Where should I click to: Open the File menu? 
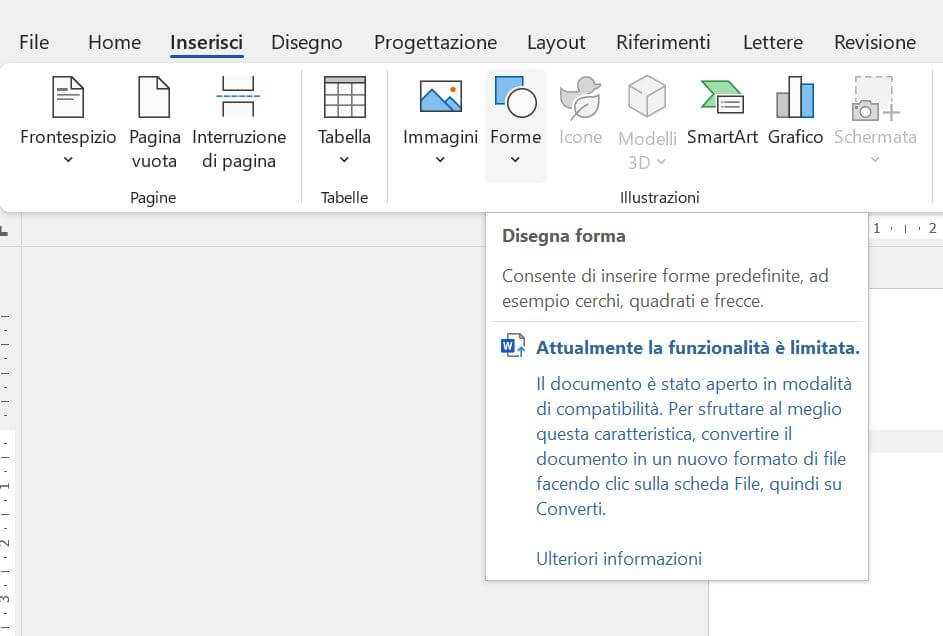(34, 42)
